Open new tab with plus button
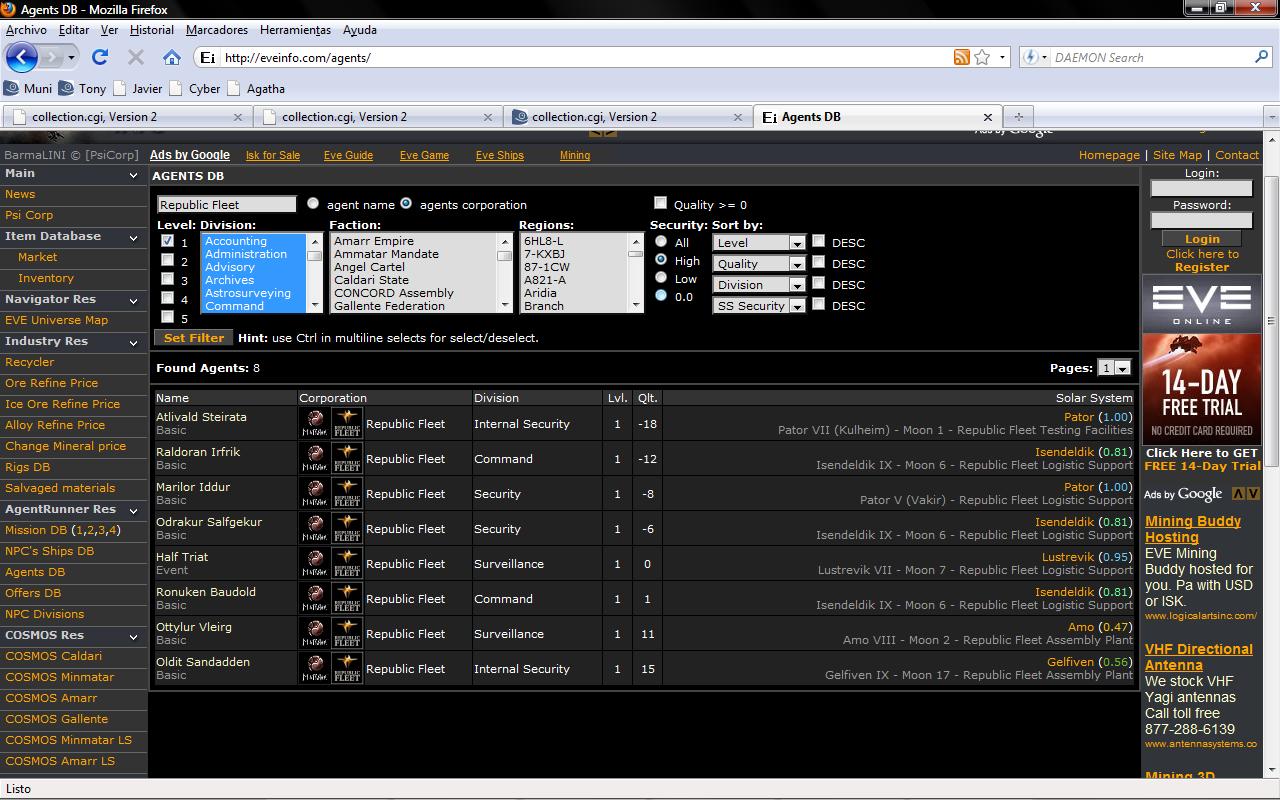This screenshot has height=800, width=1280. tap(1018, 117)
